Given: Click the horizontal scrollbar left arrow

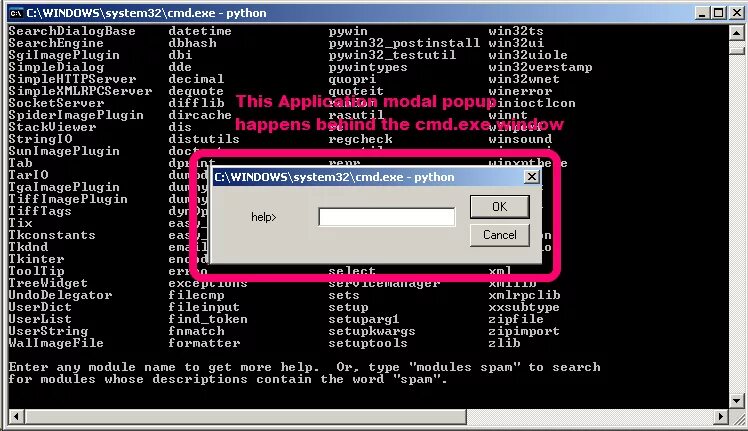Looking at the screenshot, I should pyautogui.click(x=16, y=417).
